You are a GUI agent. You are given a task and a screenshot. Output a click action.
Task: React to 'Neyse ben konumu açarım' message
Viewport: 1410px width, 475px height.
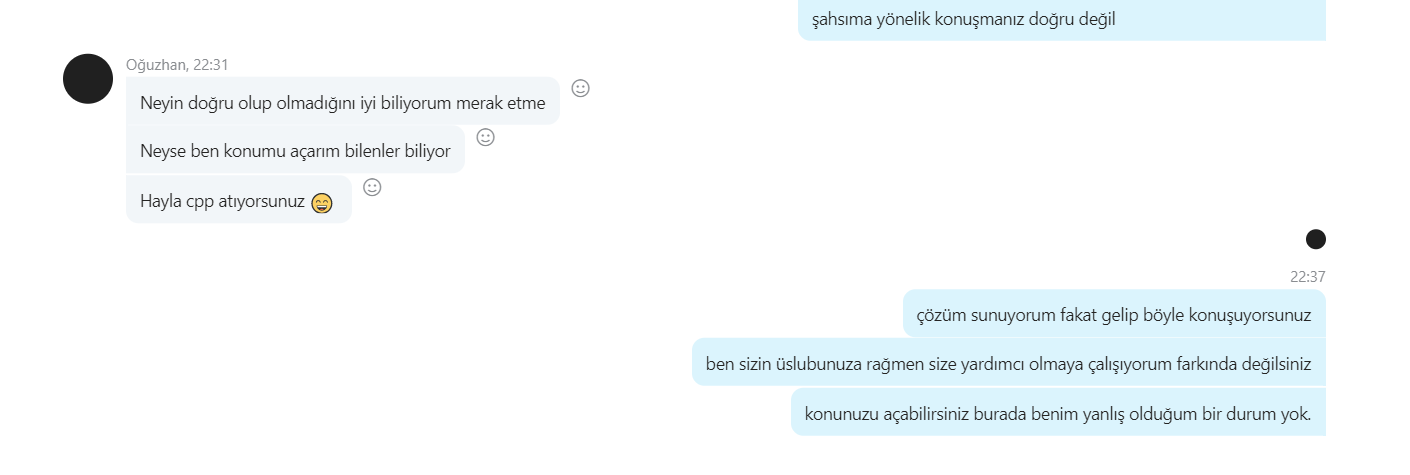coord(486,137)
